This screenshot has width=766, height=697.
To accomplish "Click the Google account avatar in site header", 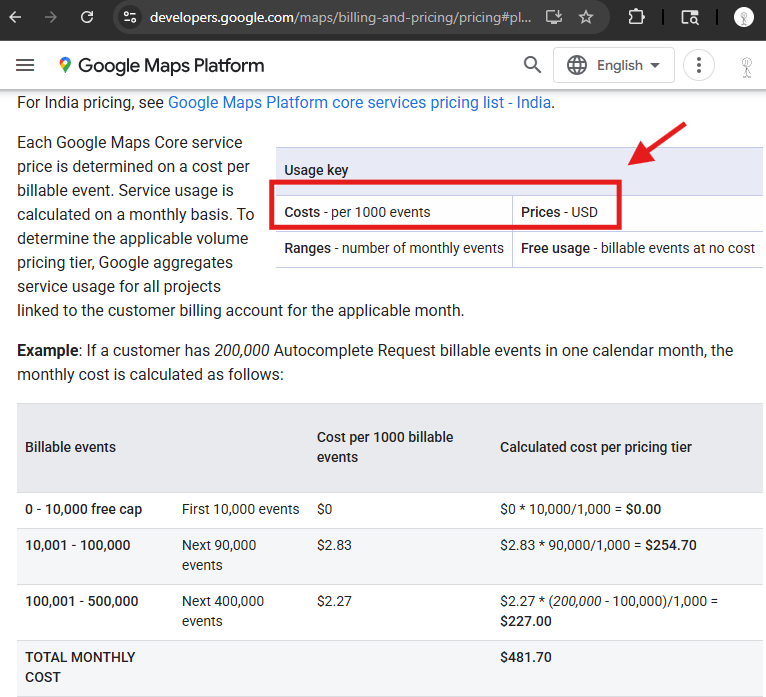I will pos(746,67).
